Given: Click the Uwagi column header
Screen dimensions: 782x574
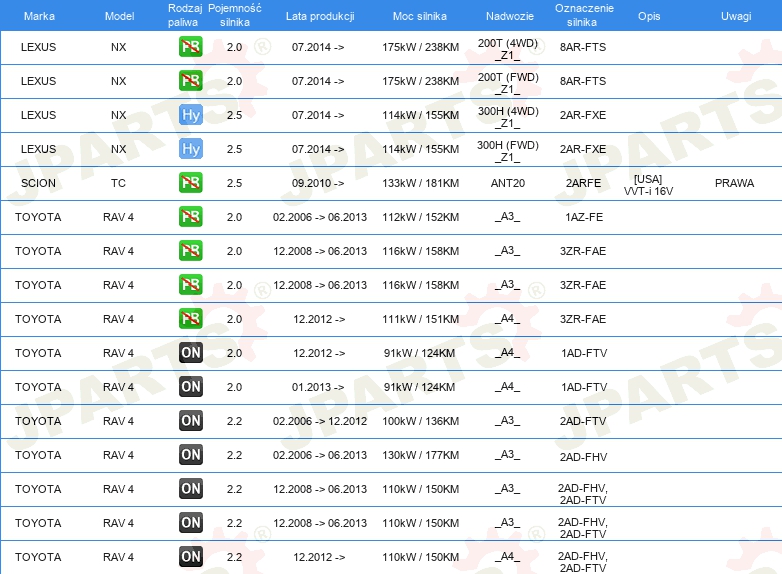Looking at the screenshot, I should pos(736,16).
